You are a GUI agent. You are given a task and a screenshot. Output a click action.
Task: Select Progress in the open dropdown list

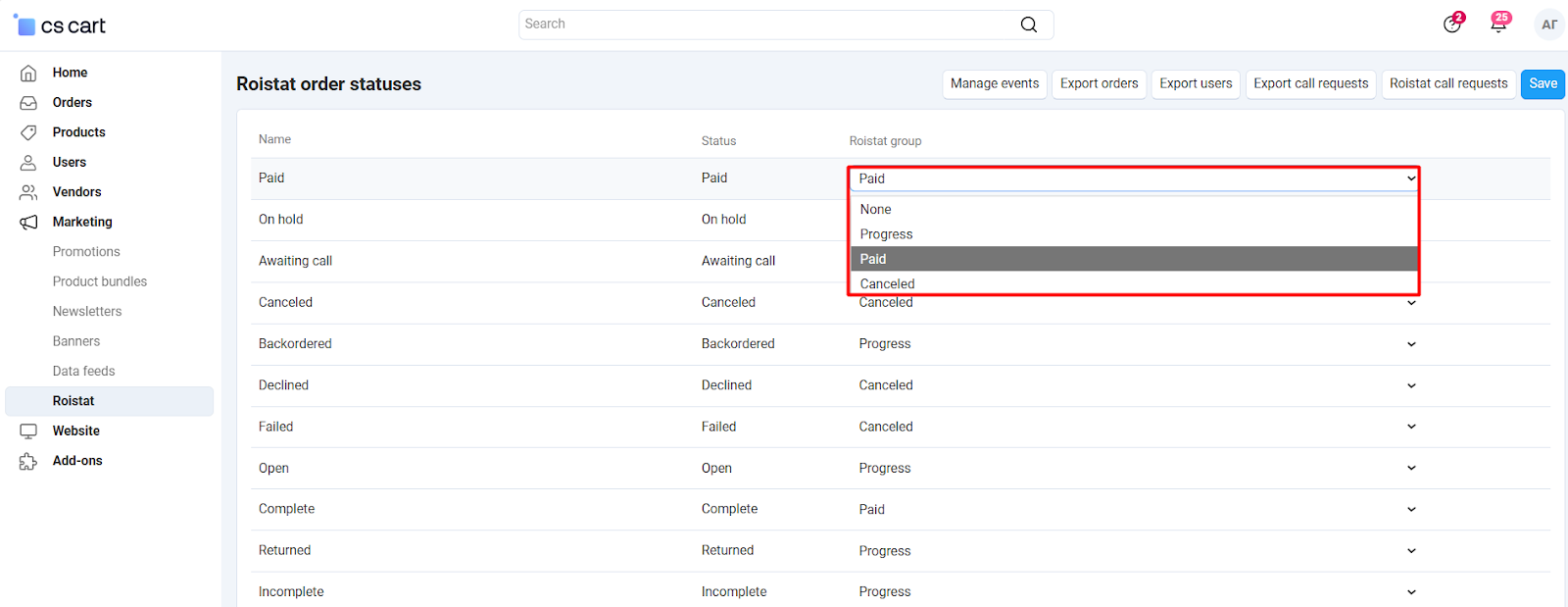[x=1134, y=234]
